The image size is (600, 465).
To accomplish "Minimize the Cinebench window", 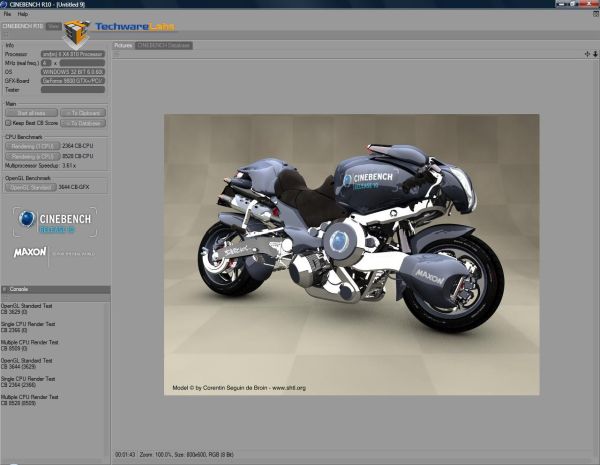I will (x=562, y=3).
